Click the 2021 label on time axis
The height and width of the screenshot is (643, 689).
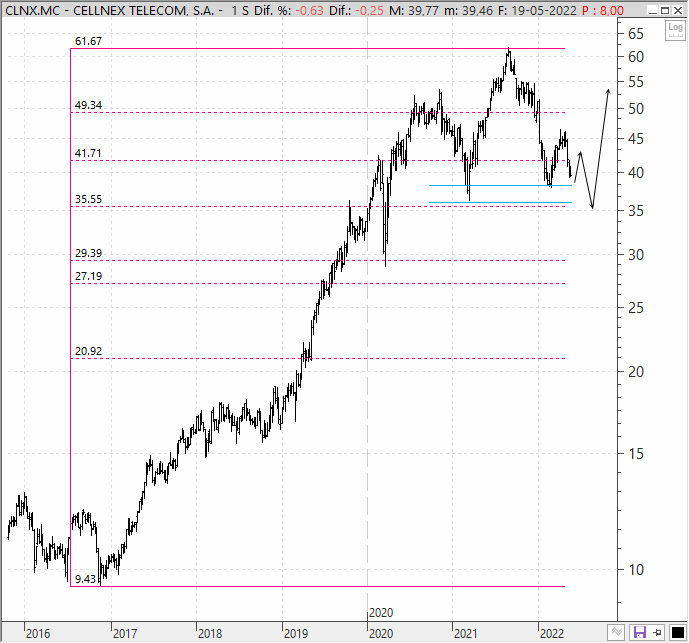(x=465, y=634)
